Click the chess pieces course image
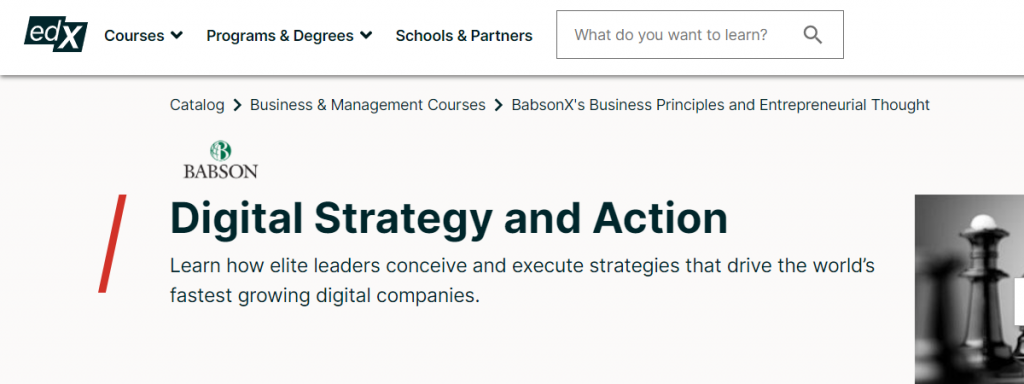This screenshot has height=384, width=1024. pos(969,289)
